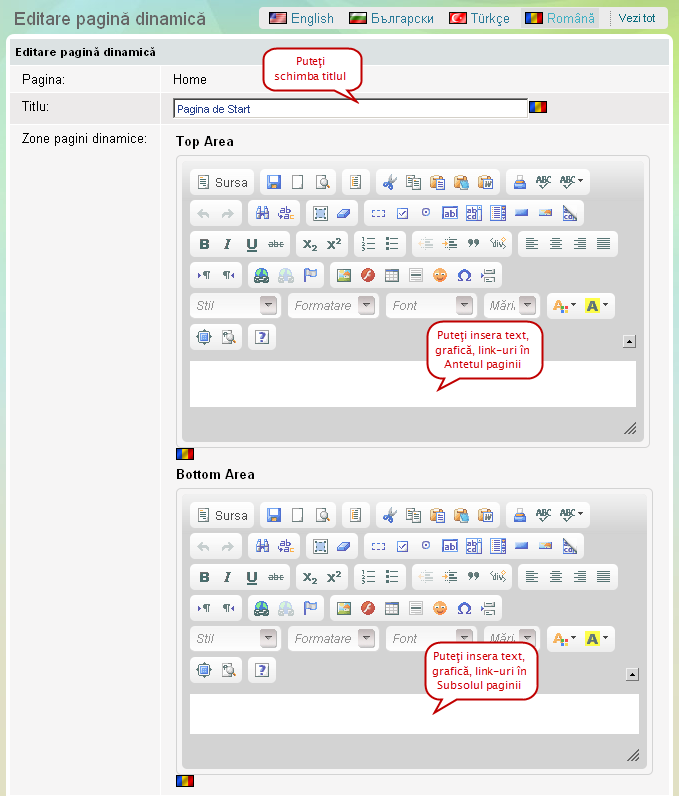Screen dimensions: 679x796
Task: Click the Vezi tot link
Action: [x=637, y=18]
